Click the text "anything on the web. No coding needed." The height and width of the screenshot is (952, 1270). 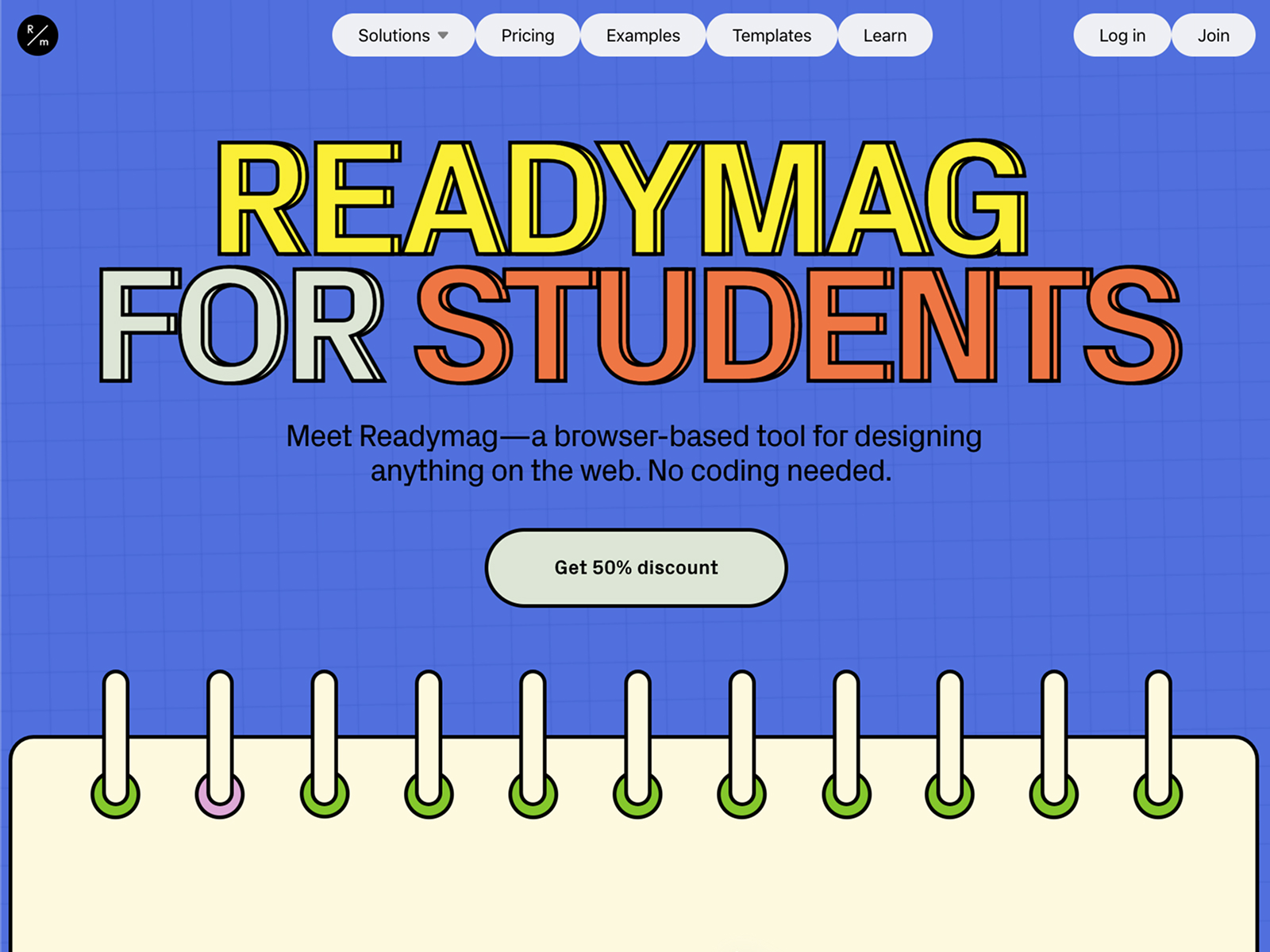(631, 471)
